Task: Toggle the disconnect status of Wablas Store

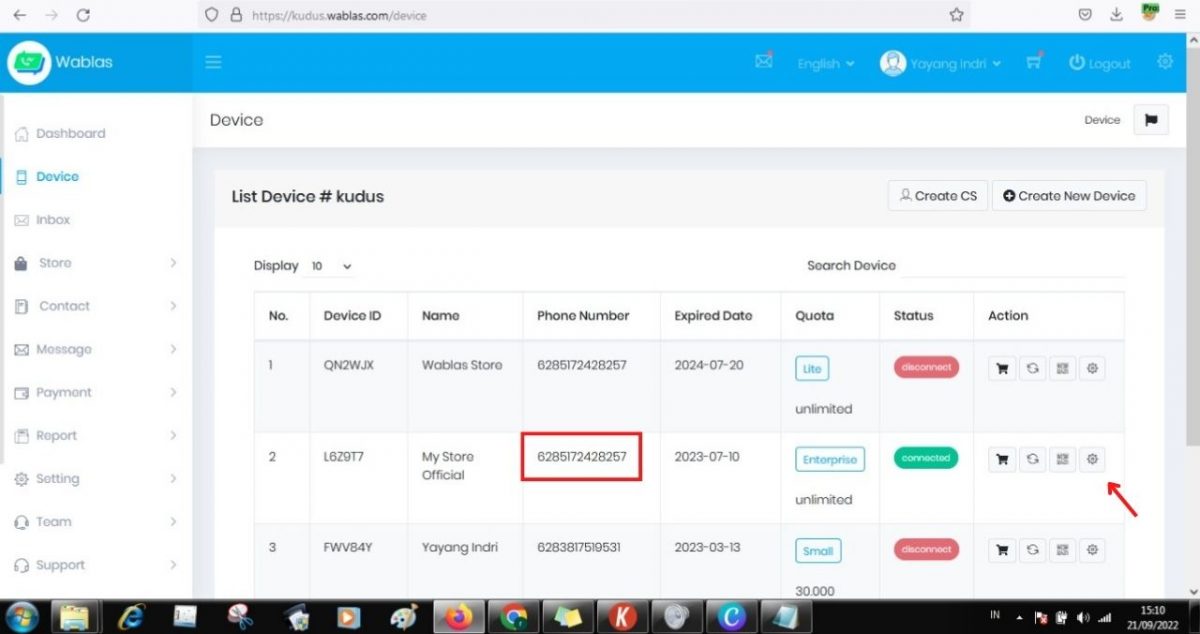Action: 925,367
